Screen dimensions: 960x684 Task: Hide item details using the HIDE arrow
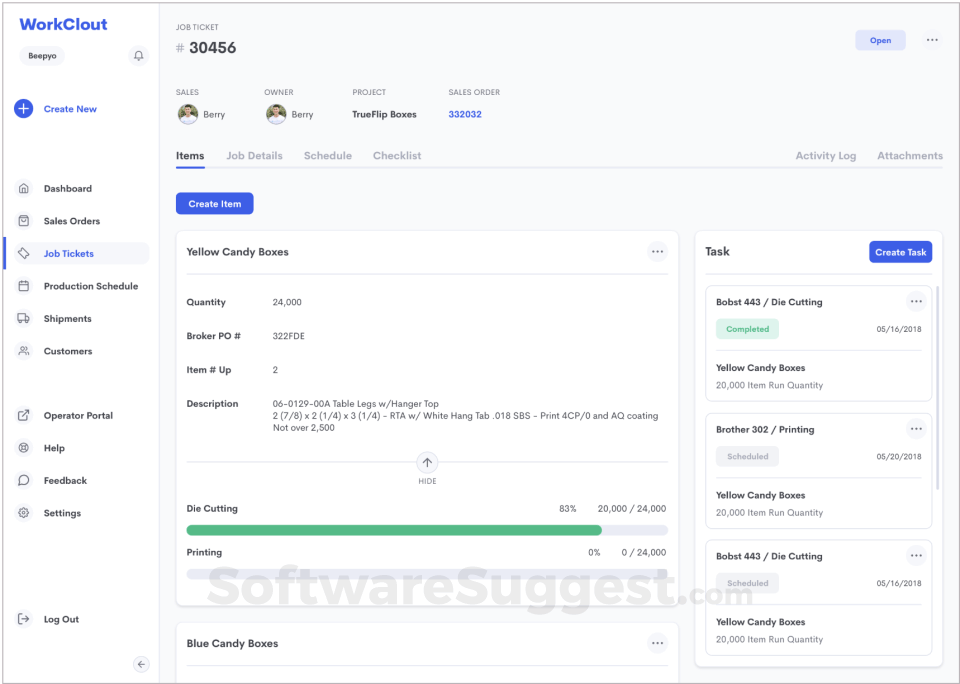tap(427, 463)
